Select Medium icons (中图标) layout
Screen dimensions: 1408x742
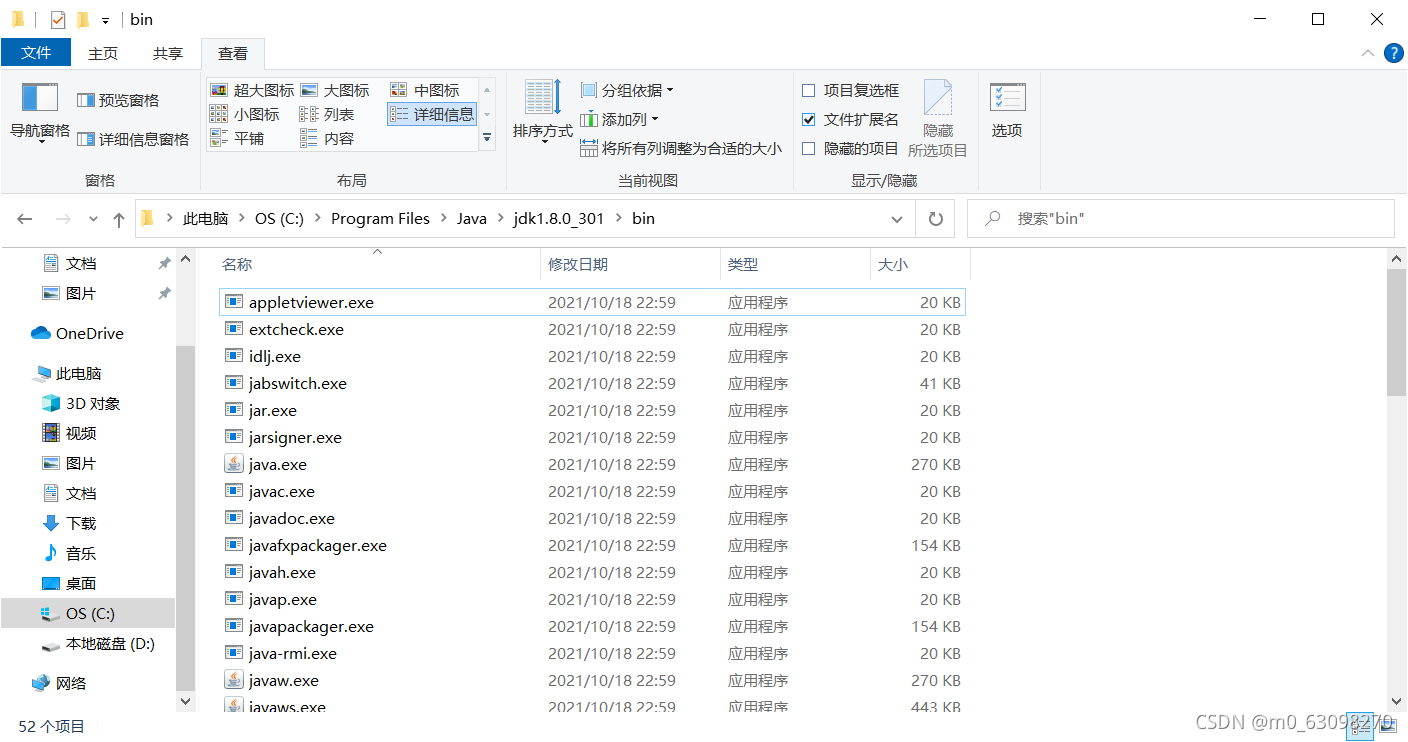425,90
